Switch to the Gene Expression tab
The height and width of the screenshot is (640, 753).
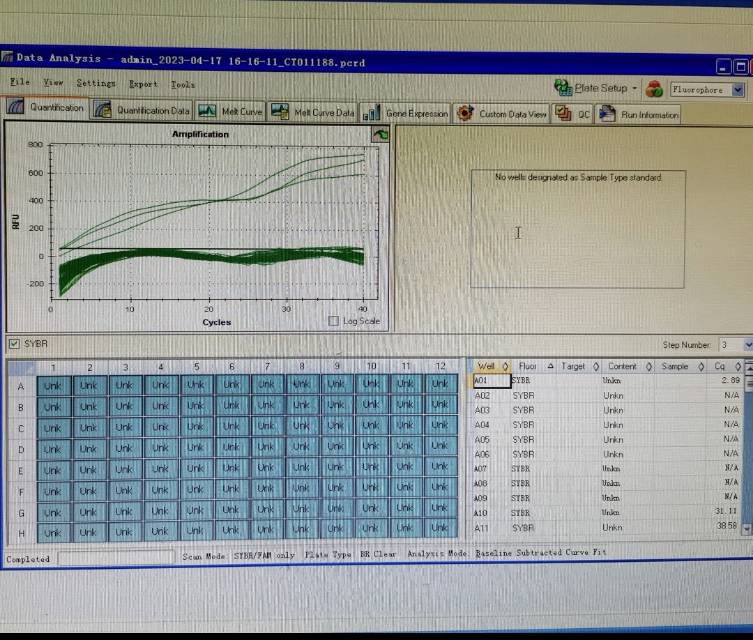[x=406, y=113]
